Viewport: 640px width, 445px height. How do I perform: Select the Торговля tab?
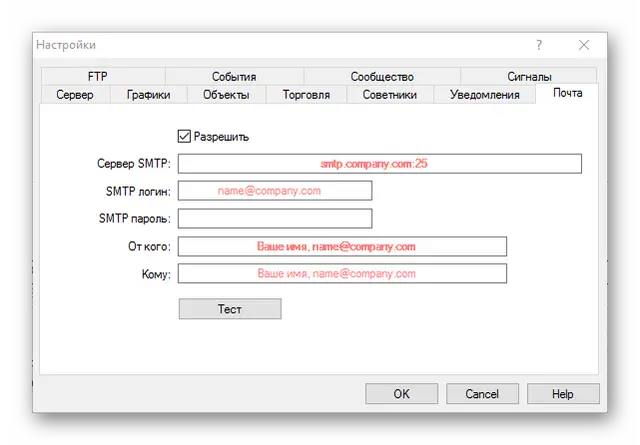306,95
